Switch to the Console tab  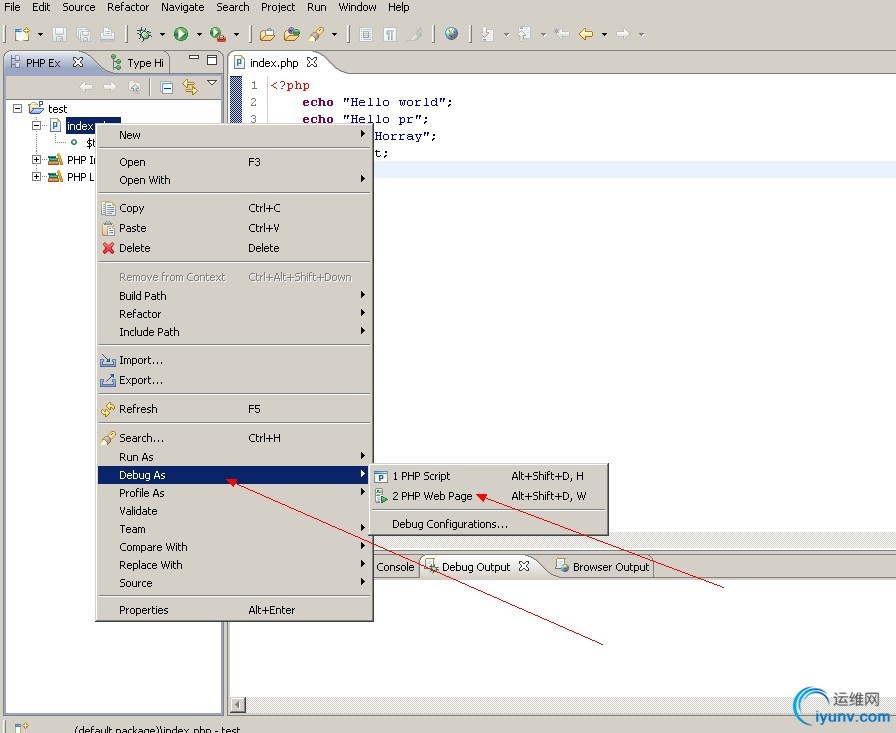point(395,567)
